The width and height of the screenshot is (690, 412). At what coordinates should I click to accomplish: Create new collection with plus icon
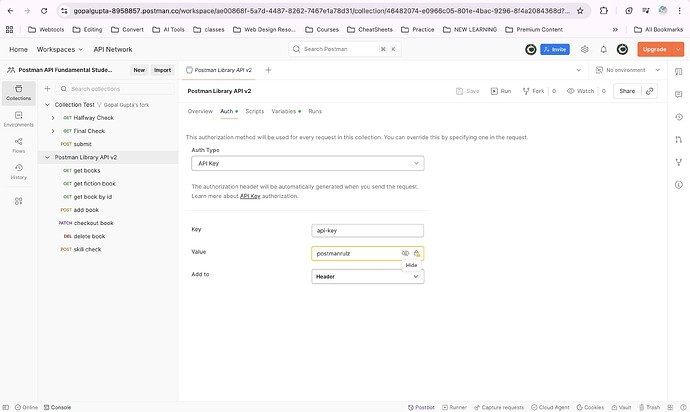point(47,89)
